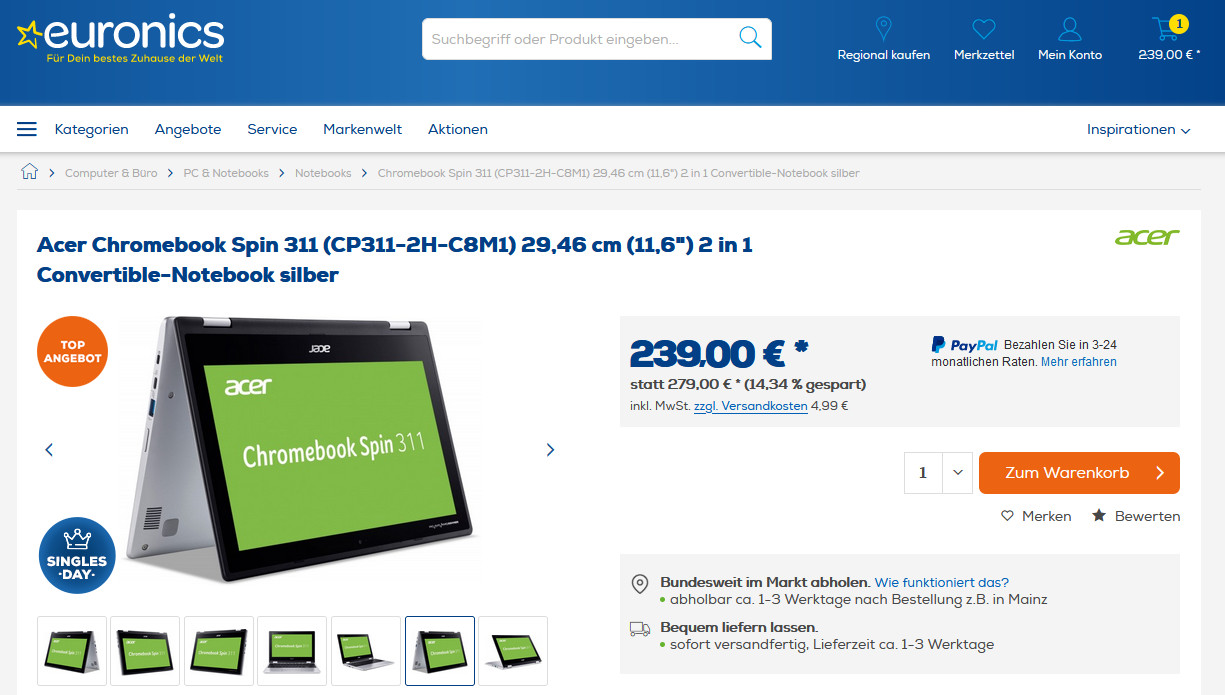Add product with Zum Warenkorb button

click(1079, 473)
